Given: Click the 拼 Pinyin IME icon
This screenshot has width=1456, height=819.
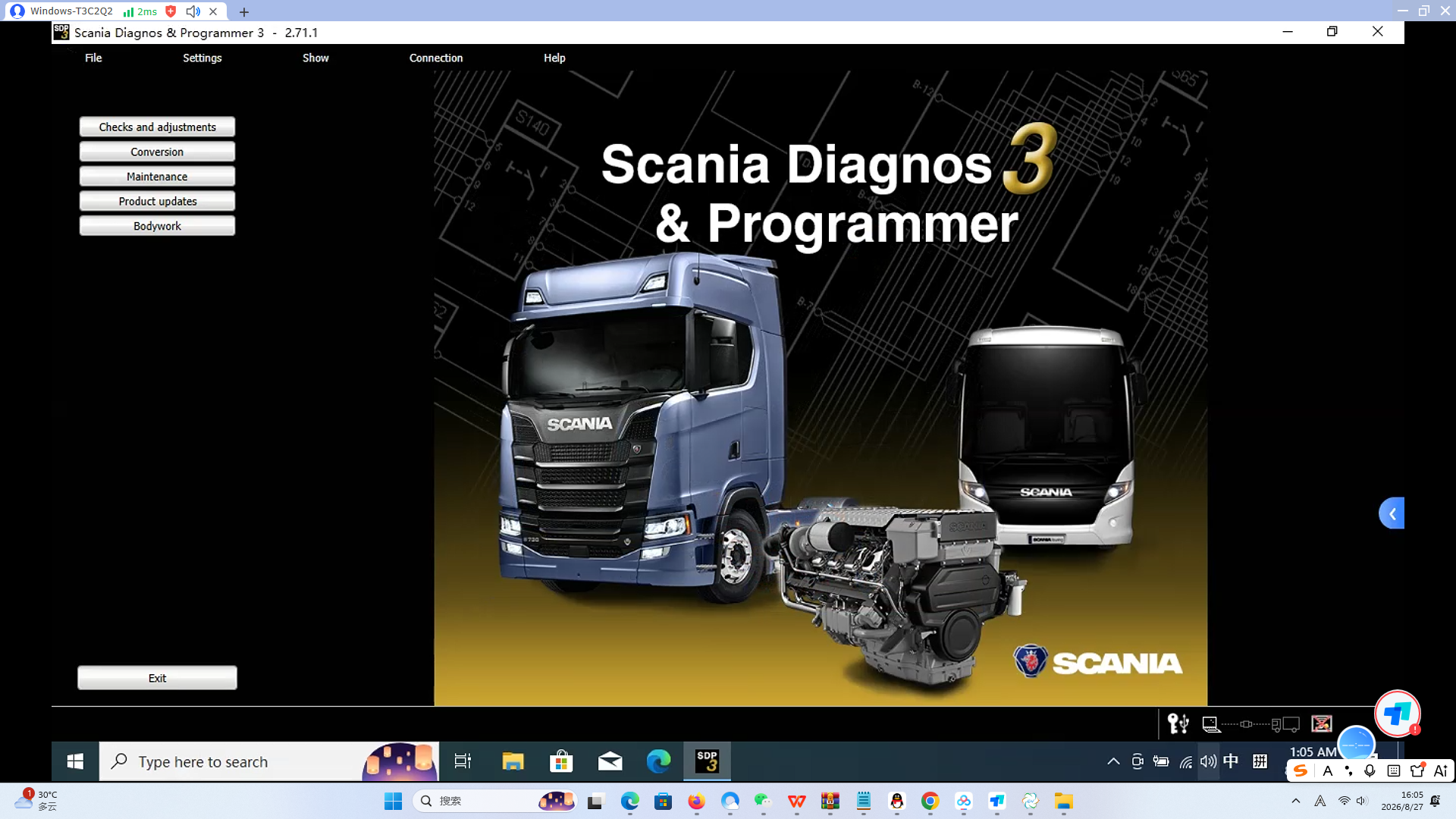Looking at the screenshot, I should (1260, 761).
